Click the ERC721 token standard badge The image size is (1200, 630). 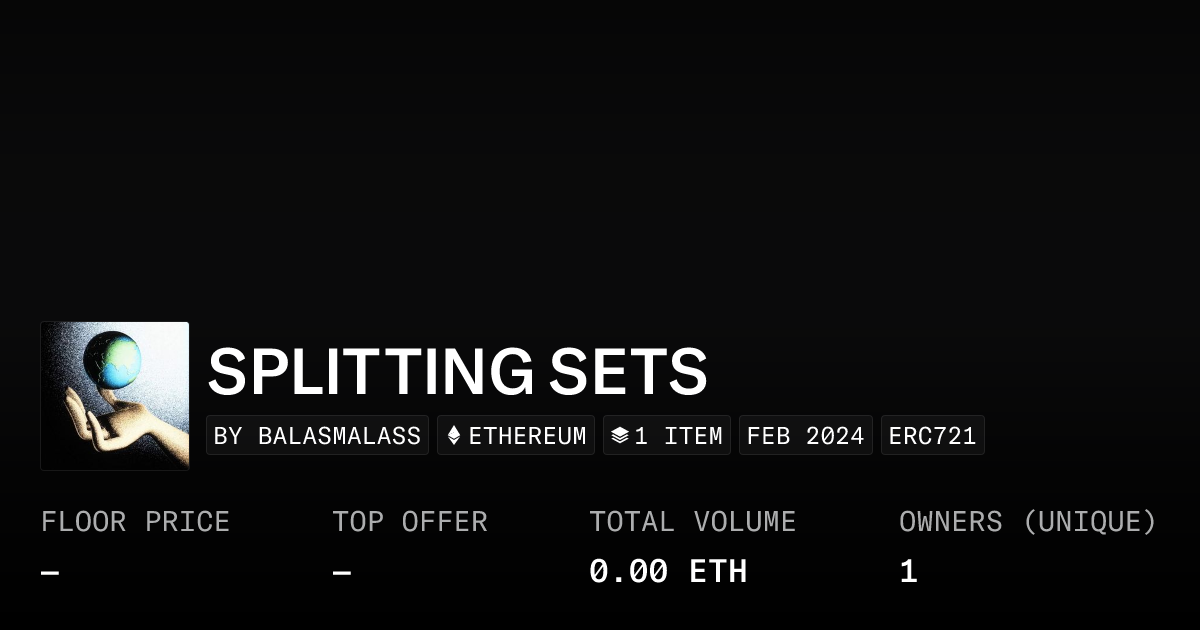coord(932,436)
